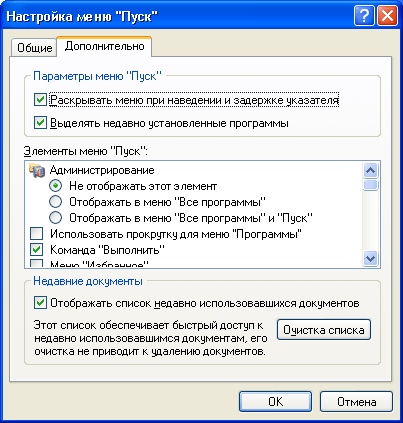Uncheck Команда "Выполнить" checkbox
The width and height of the screenshot is (403, 423).
pyautogui.click(x=37, y=250)
